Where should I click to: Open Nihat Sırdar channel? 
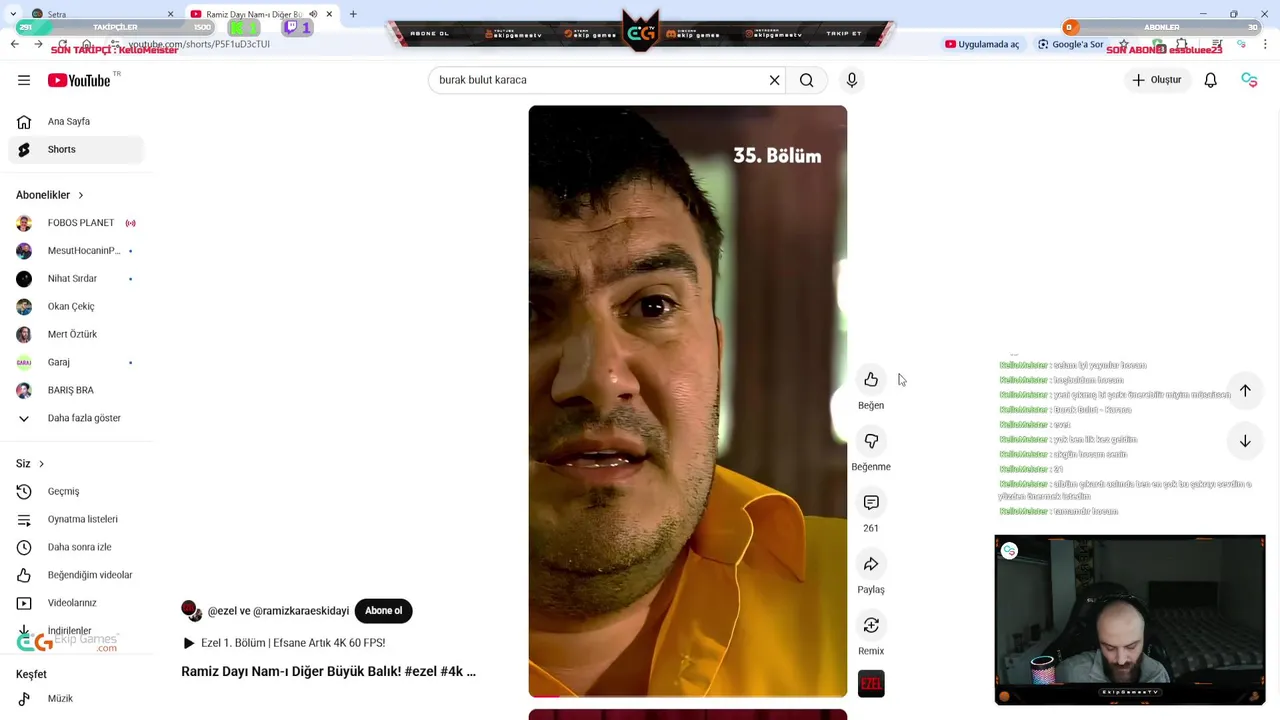(x=76, y=279)
